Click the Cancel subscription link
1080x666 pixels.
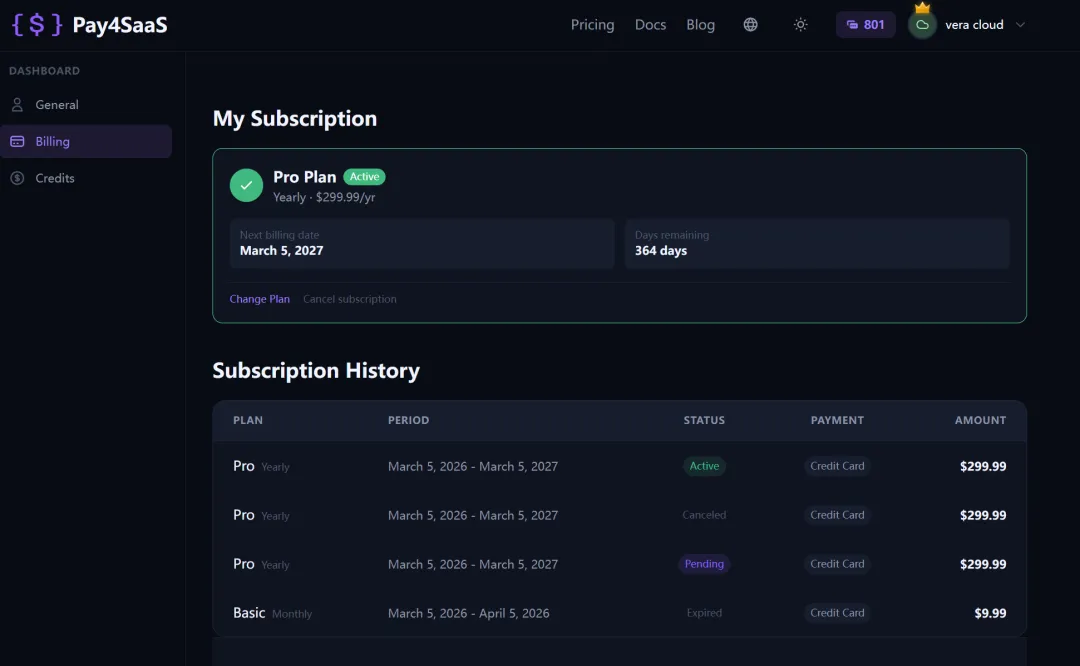[349, 299]
